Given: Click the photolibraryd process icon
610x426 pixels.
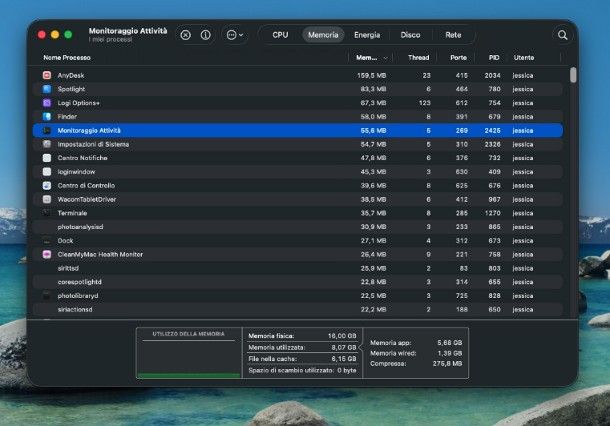Looking at the screenshot, I should tap(47, 296).
